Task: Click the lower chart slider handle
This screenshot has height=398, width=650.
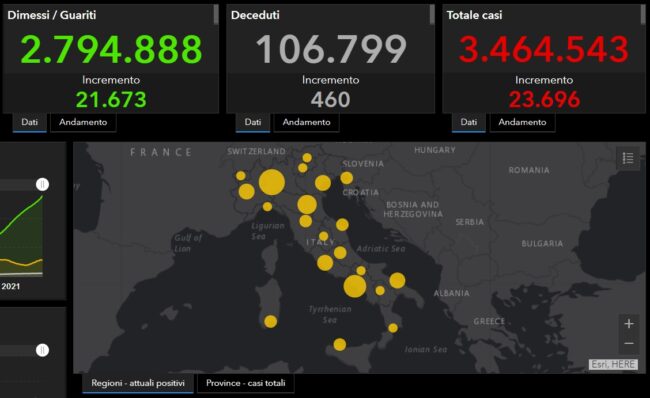Action: click(x=42, y=350)
